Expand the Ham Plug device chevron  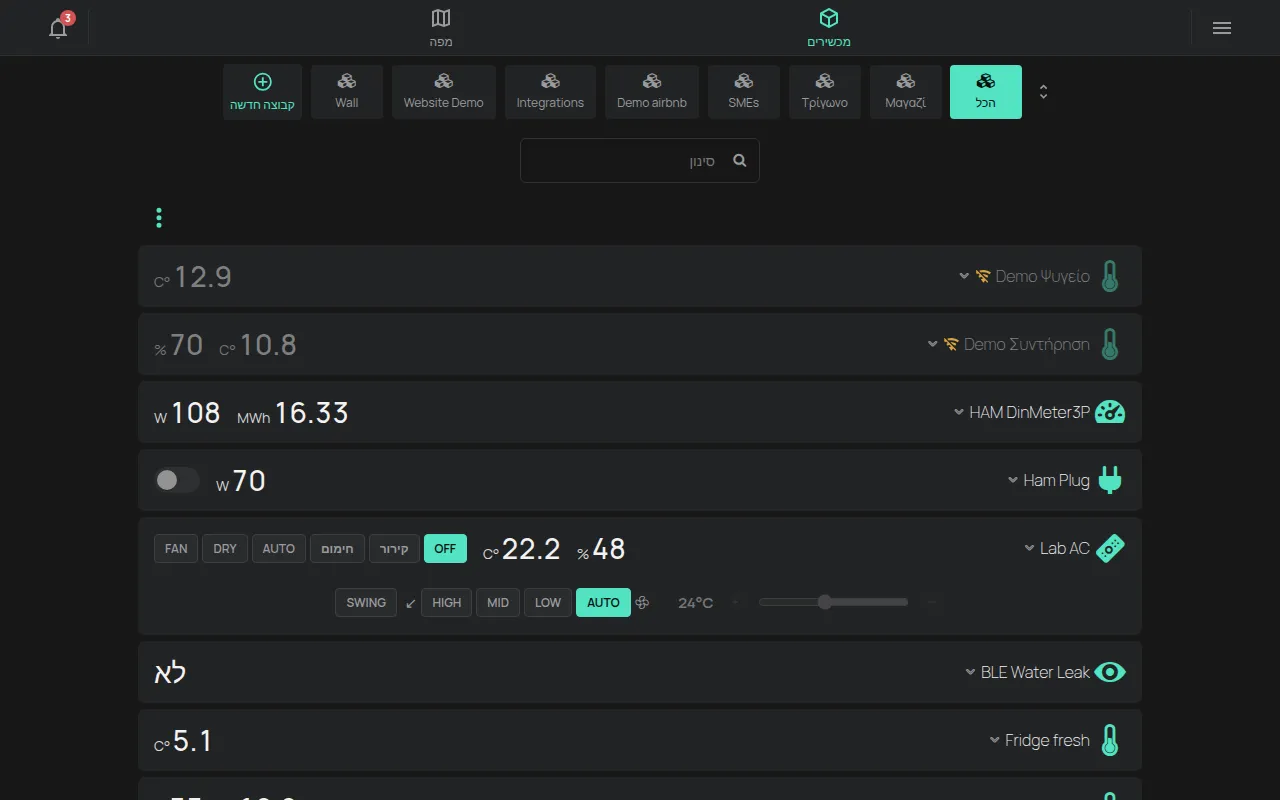click(1013, 480)
